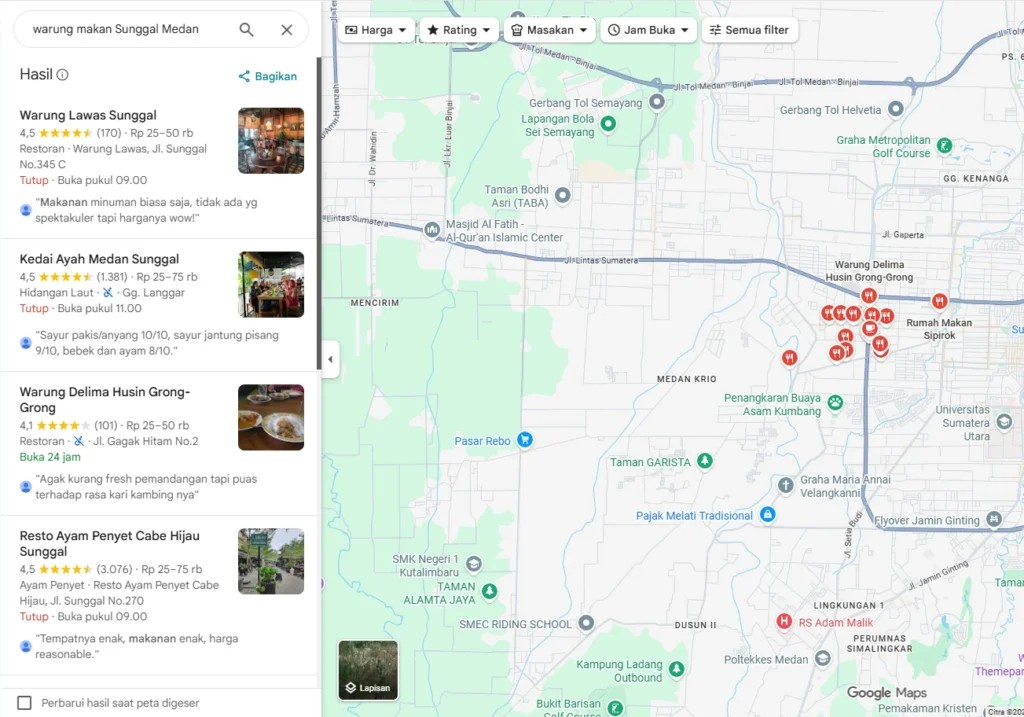Select the Makanan minuman biasa saja review text

[x=146, y=210]
